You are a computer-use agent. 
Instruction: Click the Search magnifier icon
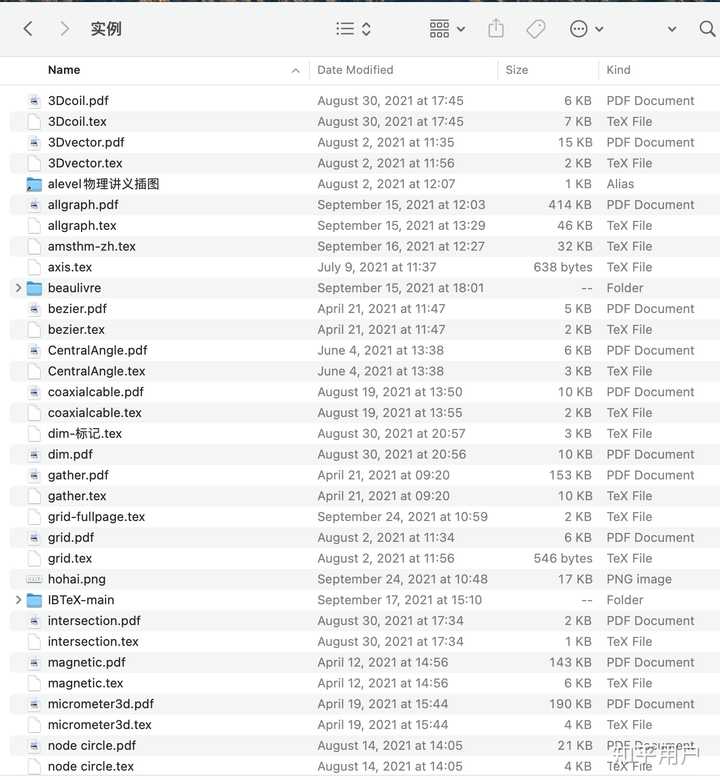point(707,29)
